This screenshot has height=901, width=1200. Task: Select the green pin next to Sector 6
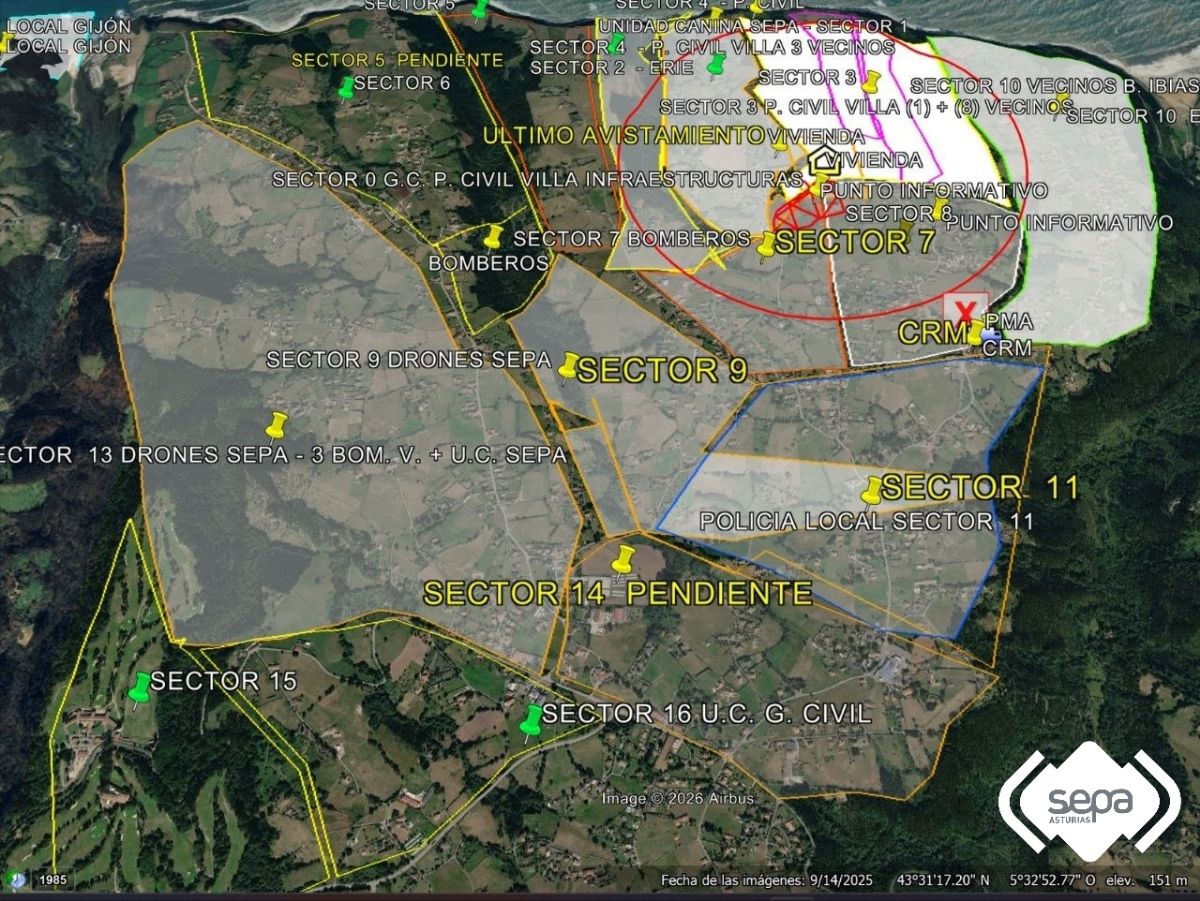[x=346, y=88]
